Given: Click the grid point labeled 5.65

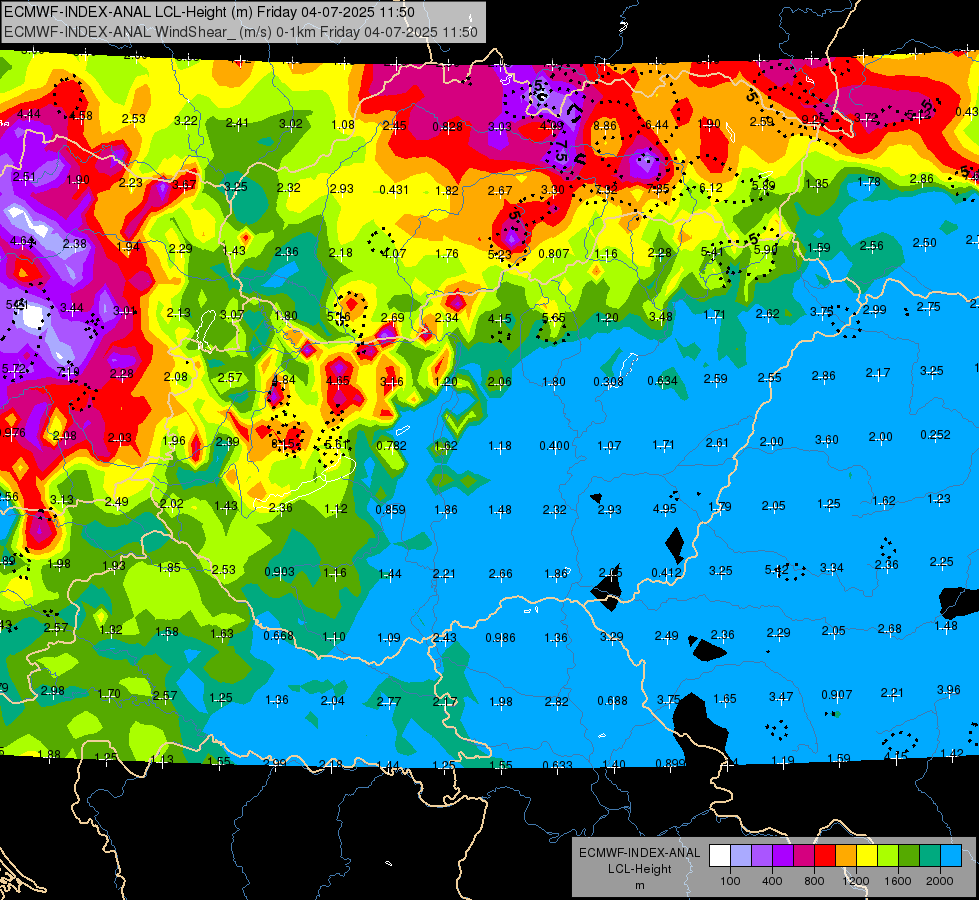Looking at the screenshot, I should click(x=554, y=318).
